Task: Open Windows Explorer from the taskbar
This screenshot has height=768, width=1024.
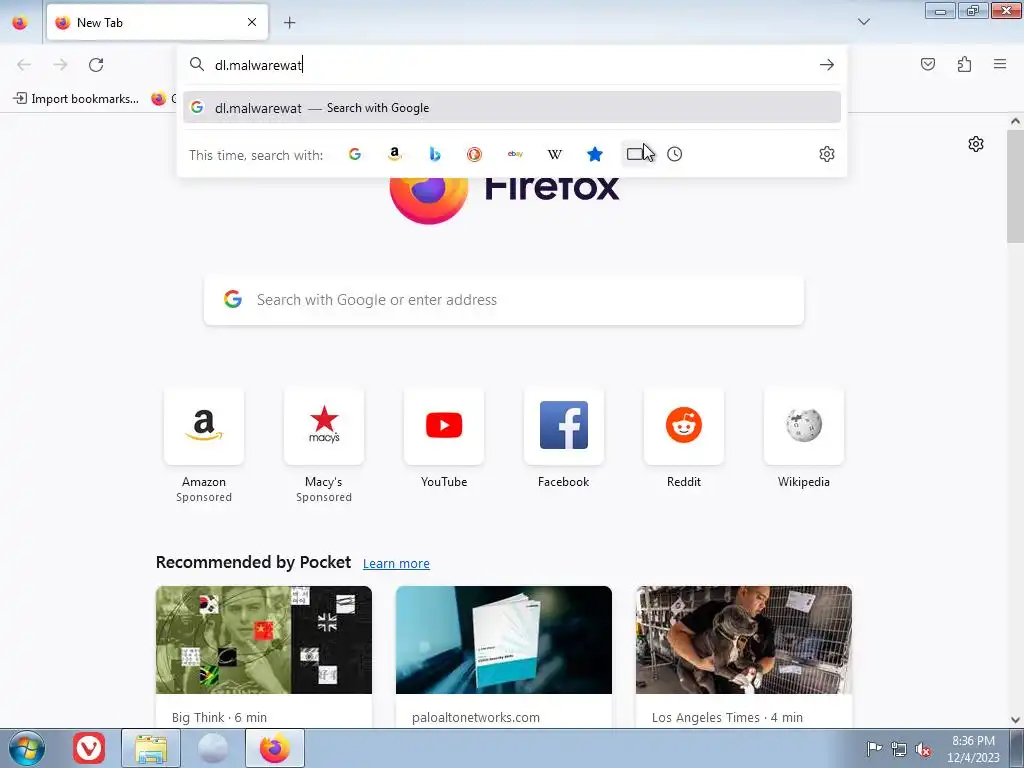Action: pyautogui.click(x=151, y=748)
